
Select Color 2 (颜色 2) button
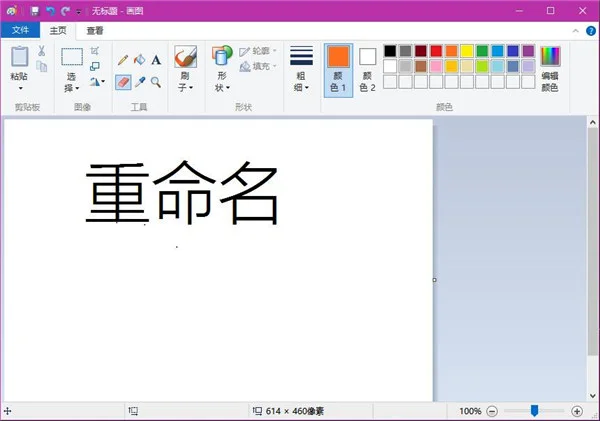pyautogui.click(x=367, y=70)
